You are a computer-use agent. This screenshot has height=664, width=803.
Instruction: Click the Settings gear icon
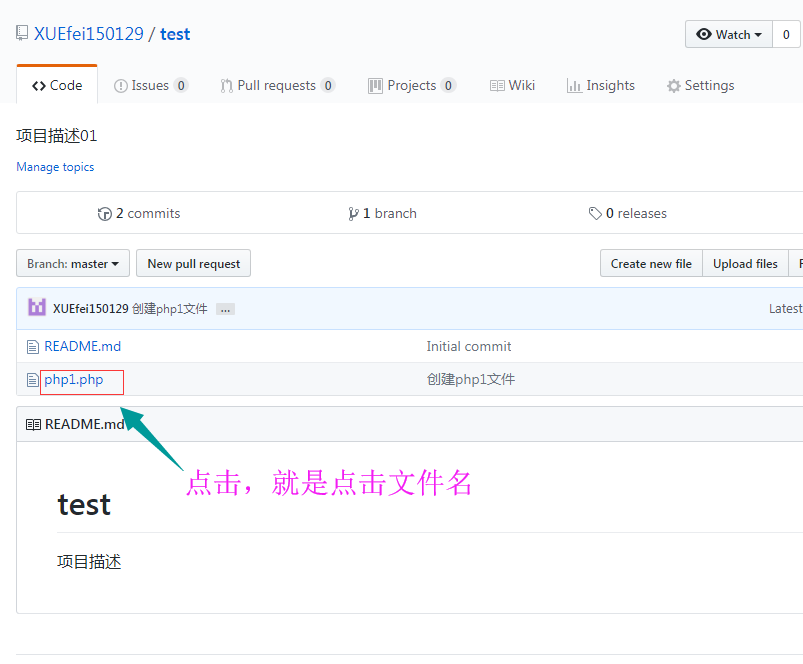(x=674, y=86)
